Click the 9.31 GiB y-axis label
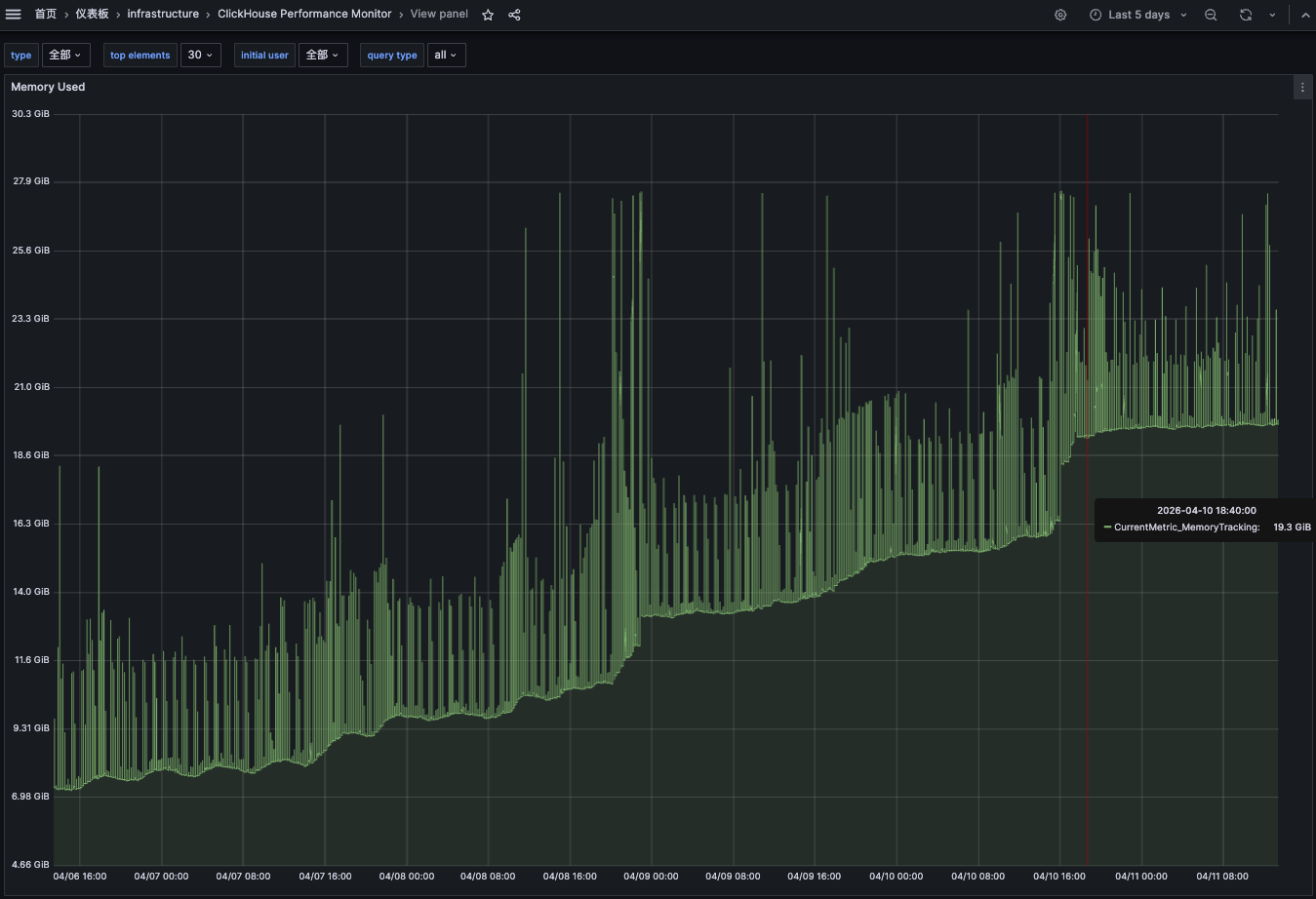Screen dimensions: 1316x899 pyautogui.click(x=30, y=728)
